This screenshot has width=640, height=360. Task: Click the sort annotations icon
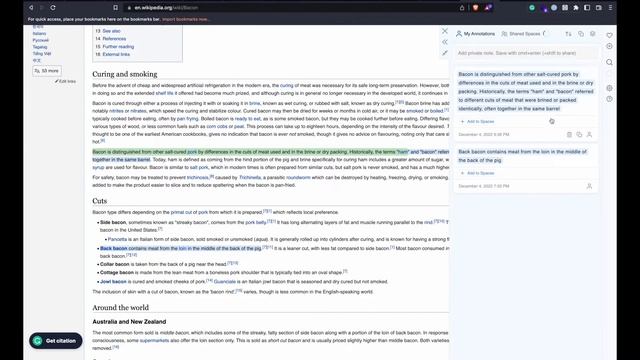(568, 34)
